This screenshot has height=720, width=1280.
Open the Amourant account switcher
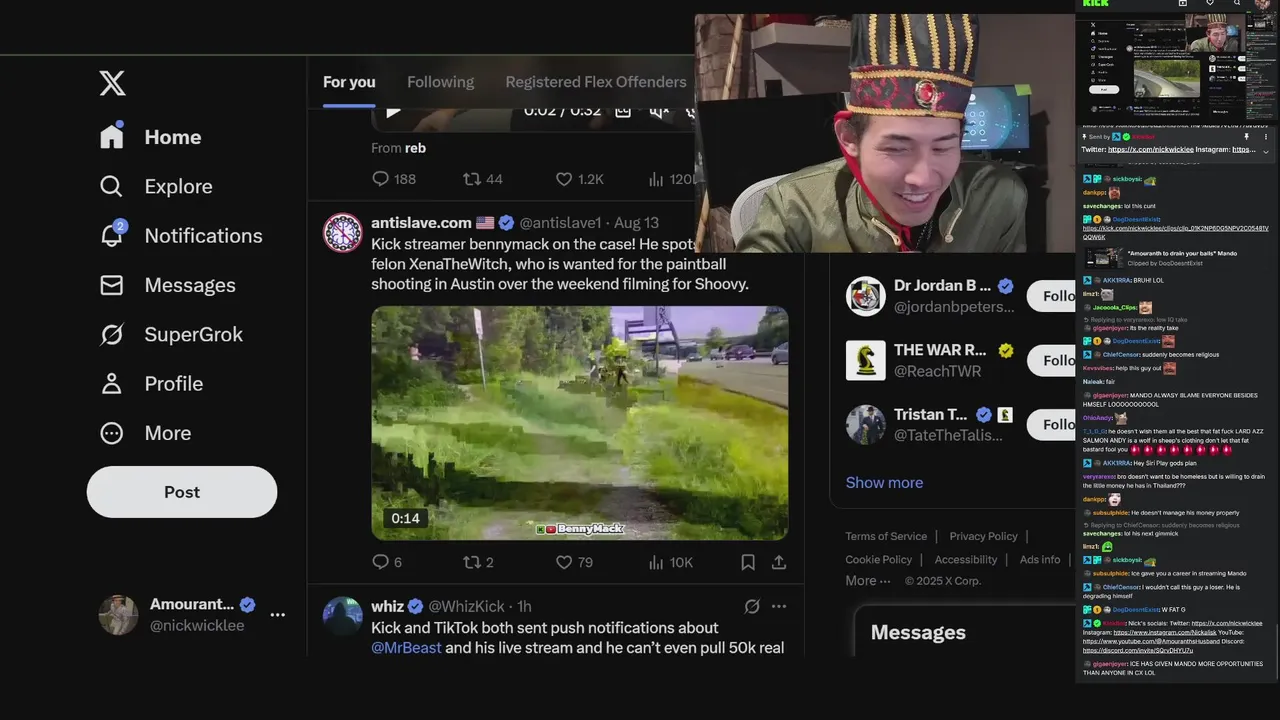coord(190,615)
